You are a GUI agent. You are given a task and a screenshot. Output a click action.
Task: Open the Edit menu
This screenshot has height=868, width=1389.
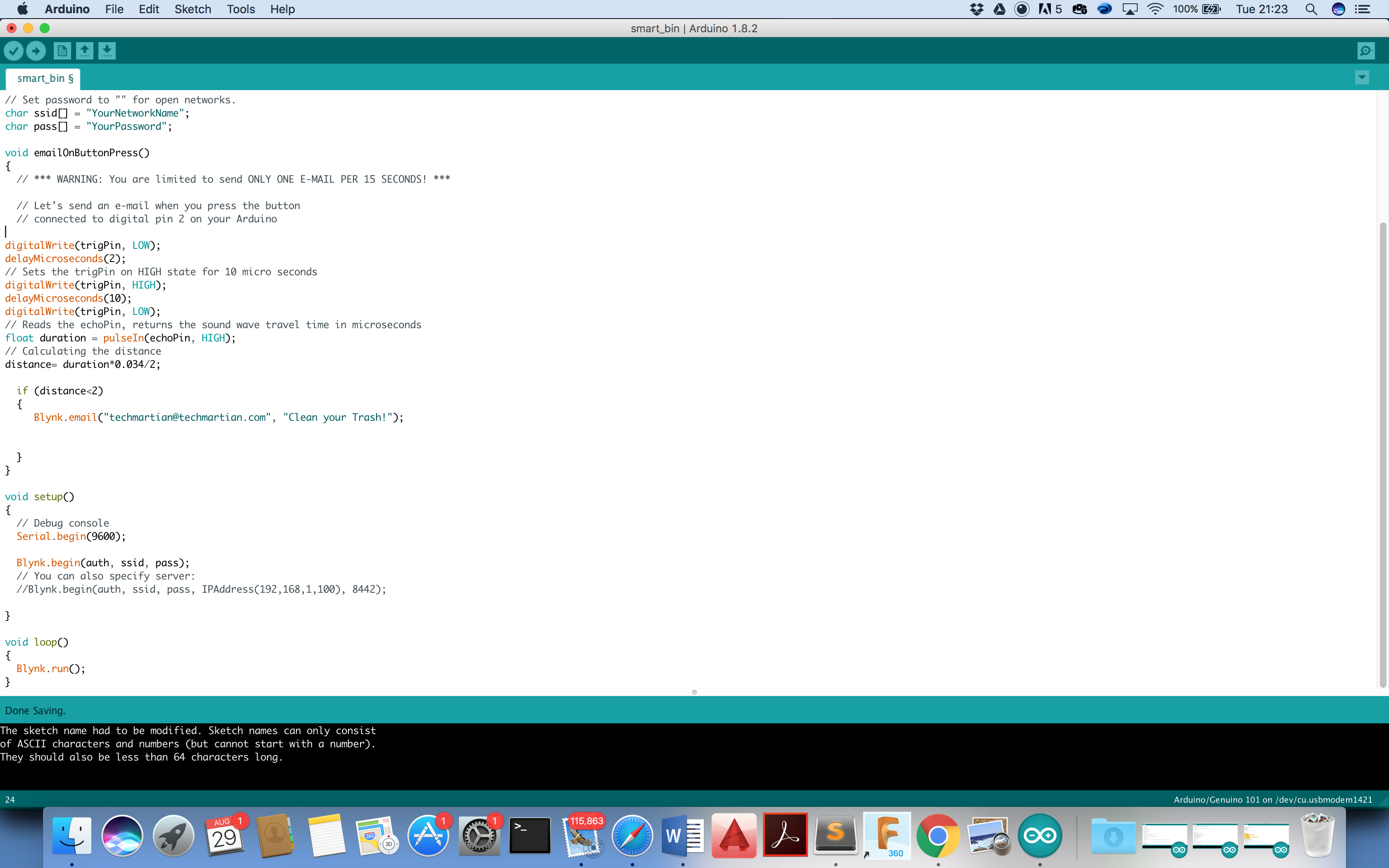click(149, 9)
